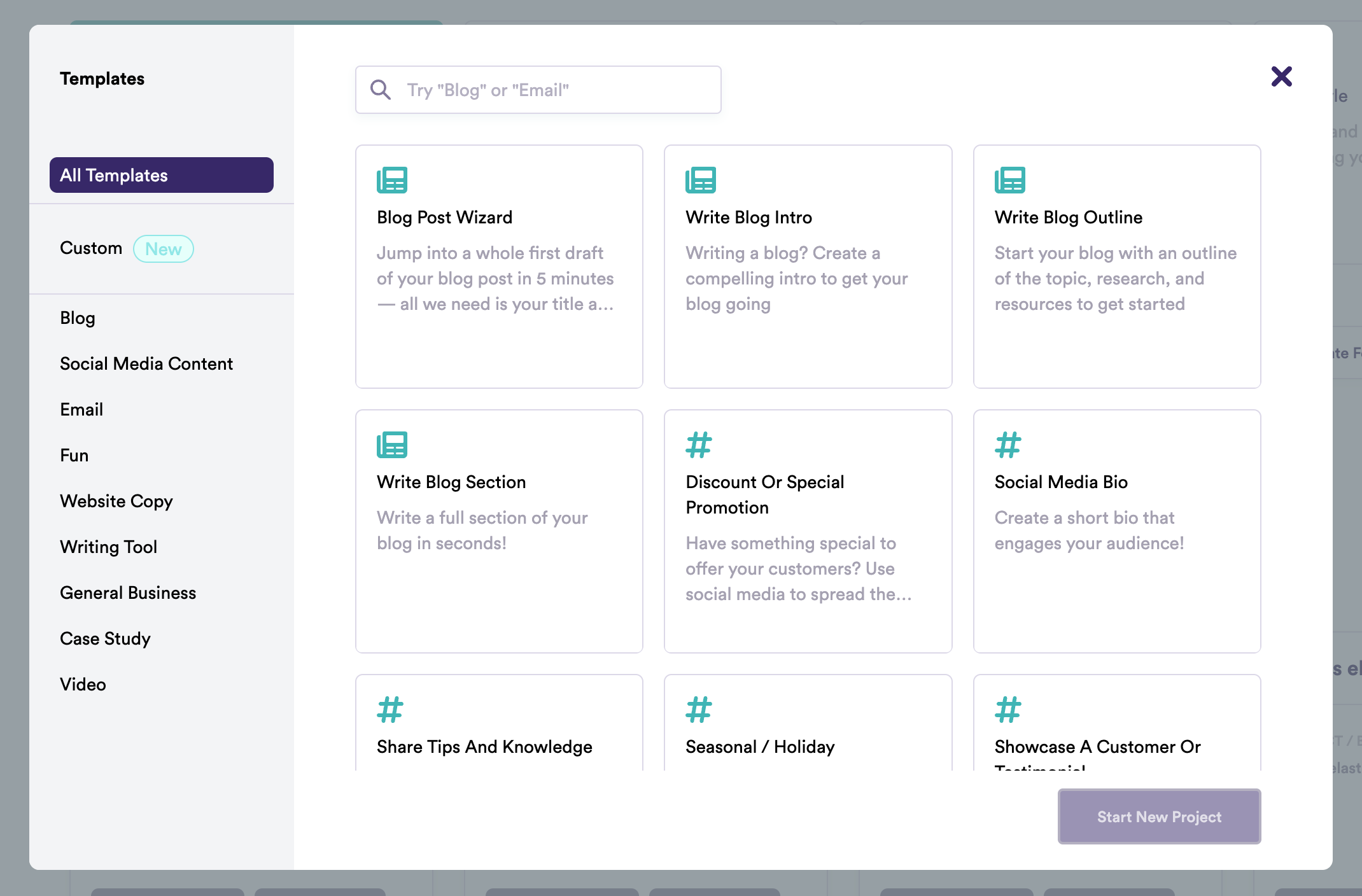Select the All Templates category
The image size is (1362, 896).
click(162, 175)
